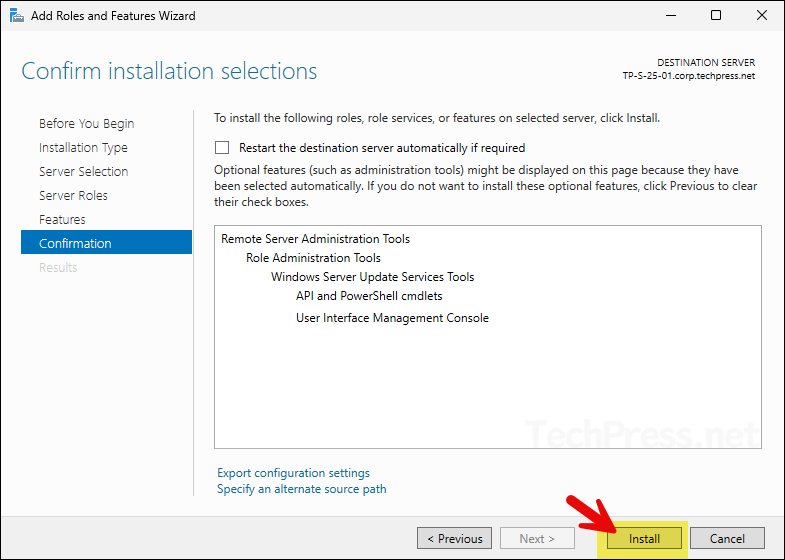Navigate to the Server Roles step
Viewport: 785px width, 560px height.
tap(73, 196)
